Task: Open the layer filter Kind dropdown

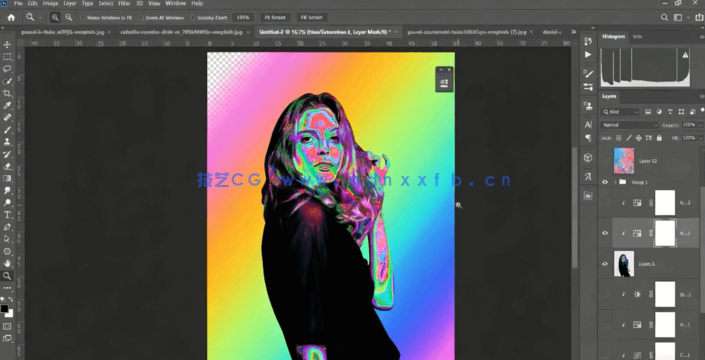Action: [x=620, y=111]
